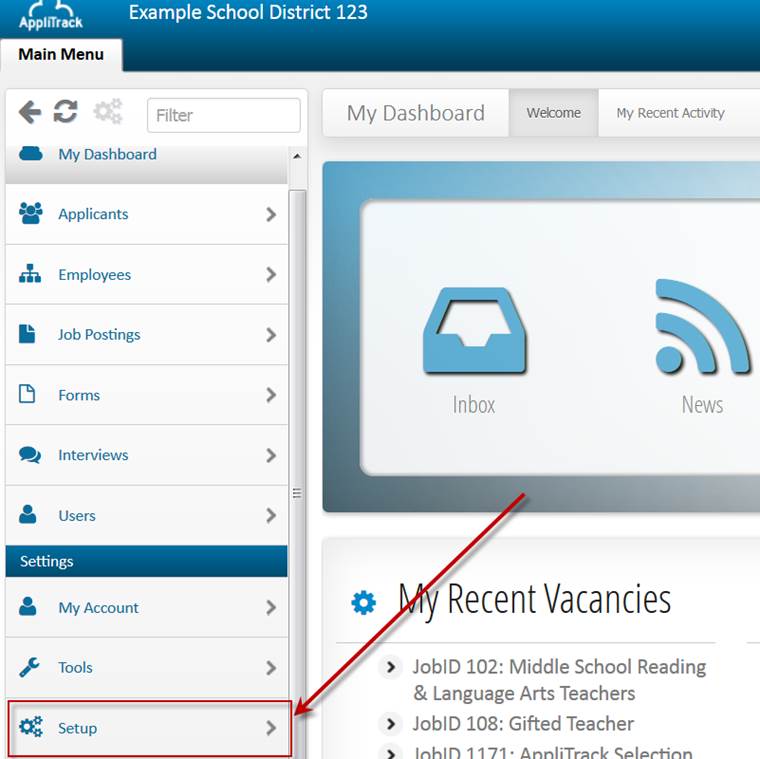This screenshot has height=759, width=760.
Task: Click the My Recent Vacancies heading
Action: tap(535, 600)
